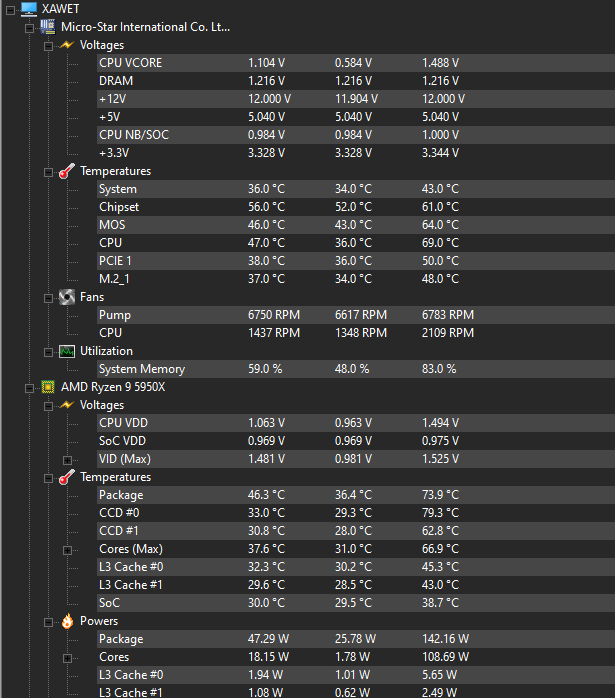Click the 142.16 W Package max power
615x698 pixels.
(x=445, y=639)
